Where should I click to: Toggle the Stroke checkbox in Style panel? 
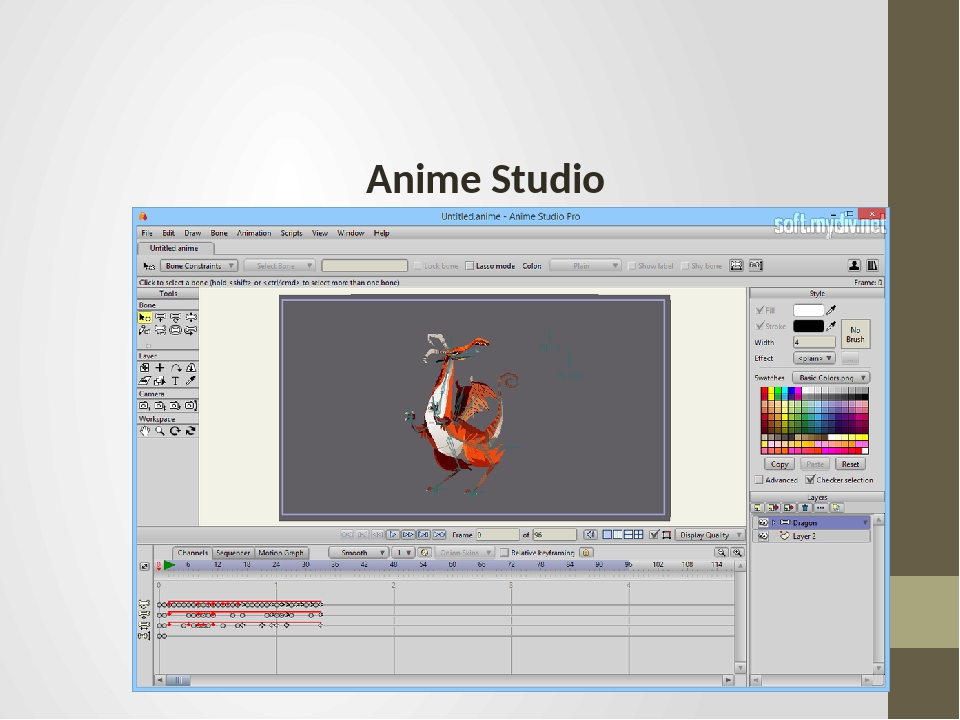click(x=760, y=326)
